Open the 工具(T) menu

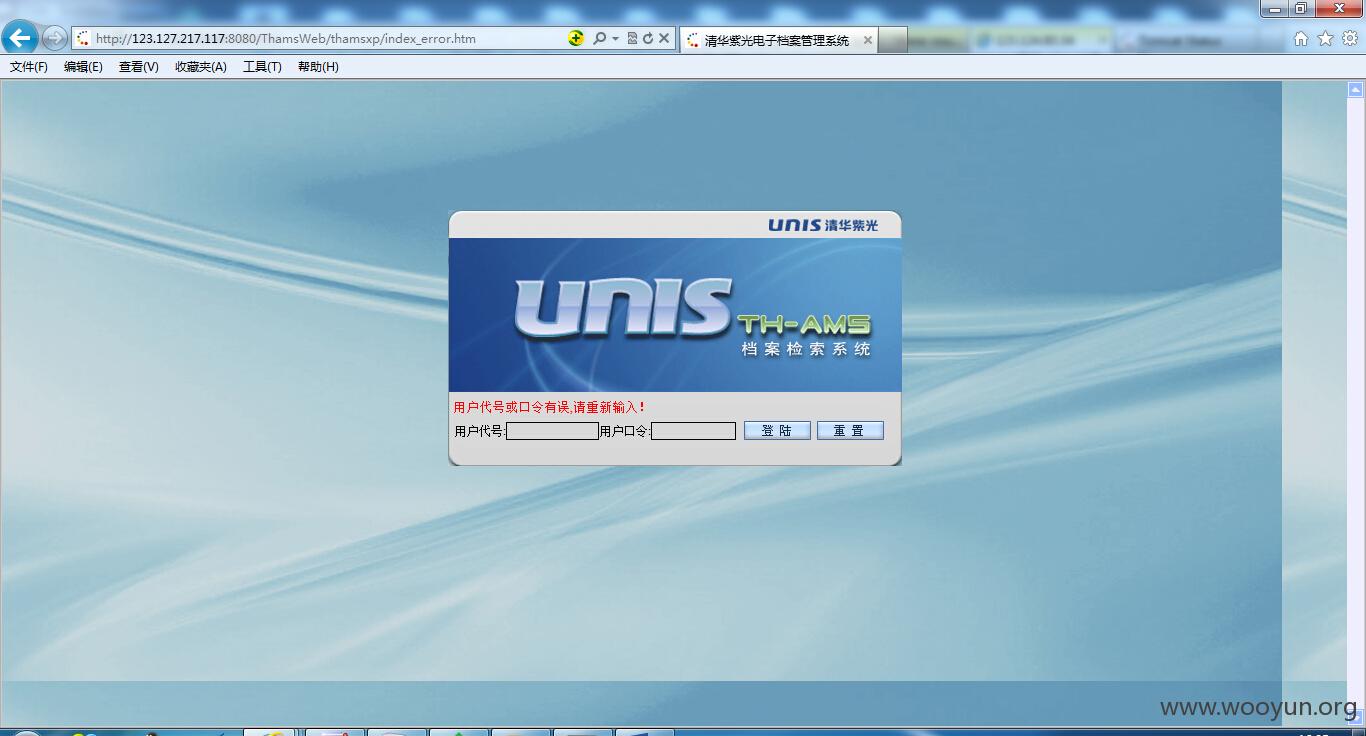(x=262, y=67)
